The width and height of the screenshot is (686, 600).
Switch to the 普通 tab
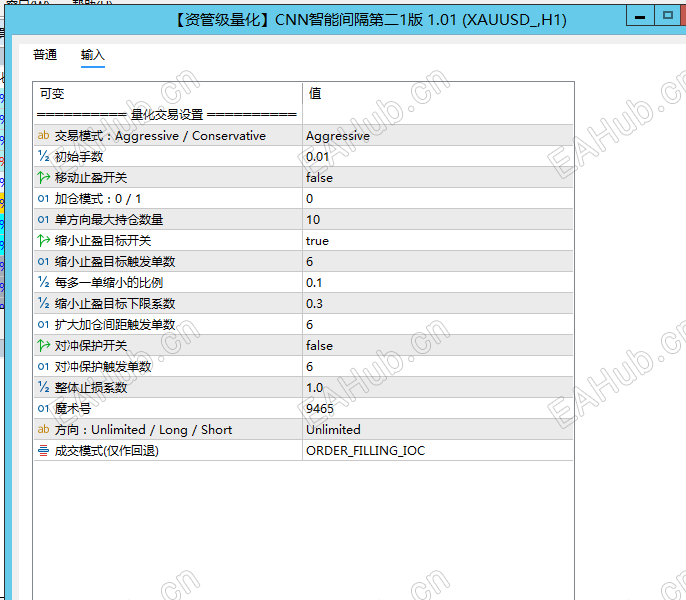point(45,55)
